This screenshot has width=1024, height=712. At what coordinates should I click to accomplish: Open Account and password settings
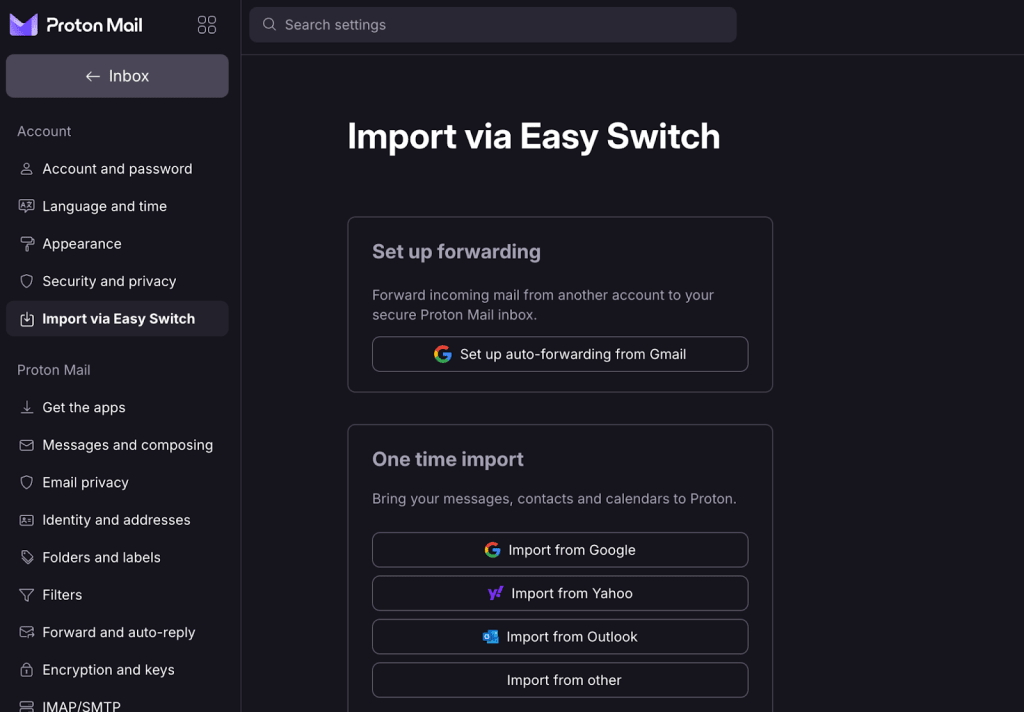118,169
